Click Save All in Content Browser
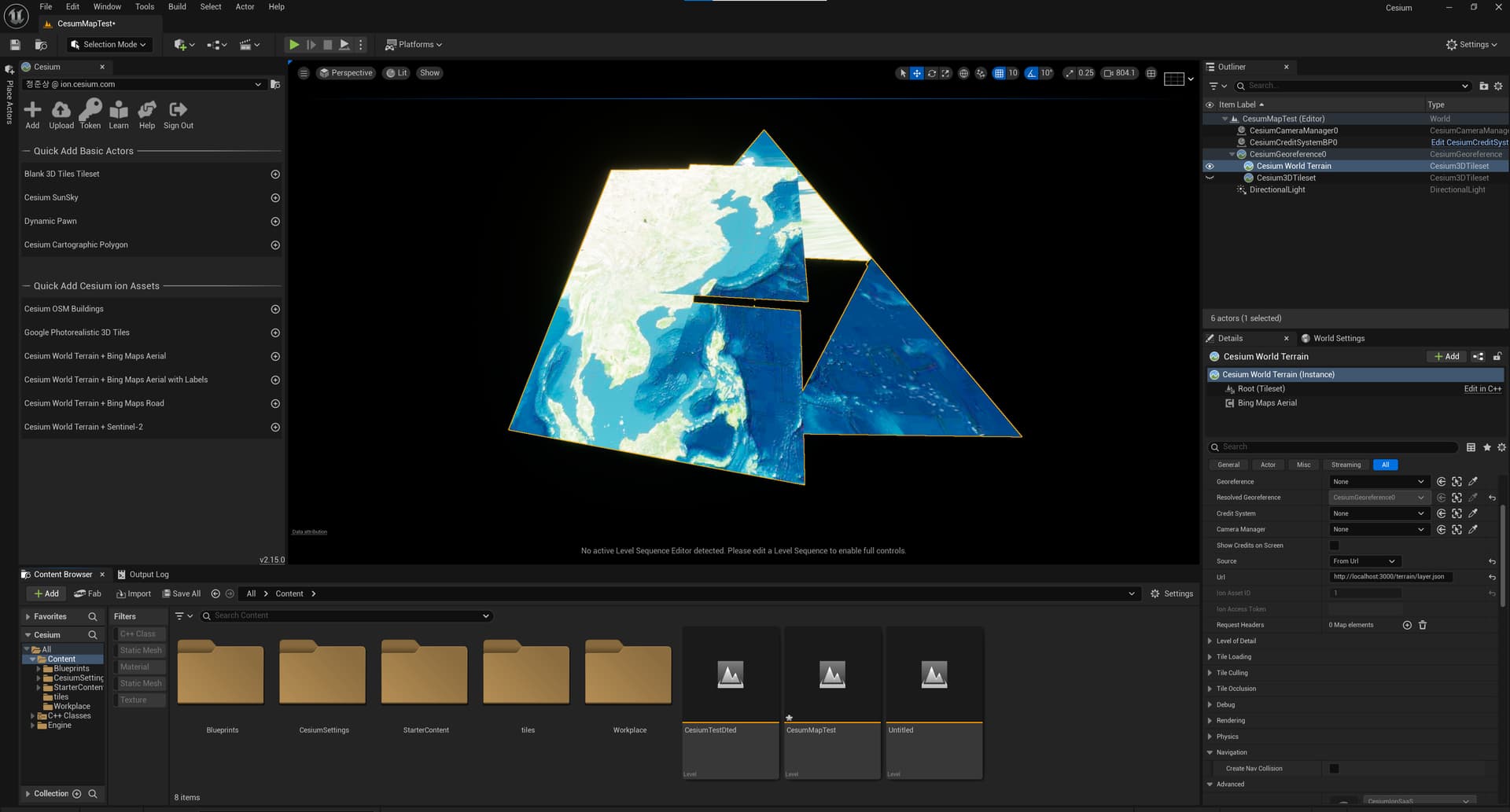This screenshot has width=1510, height=812. (181, 593)
